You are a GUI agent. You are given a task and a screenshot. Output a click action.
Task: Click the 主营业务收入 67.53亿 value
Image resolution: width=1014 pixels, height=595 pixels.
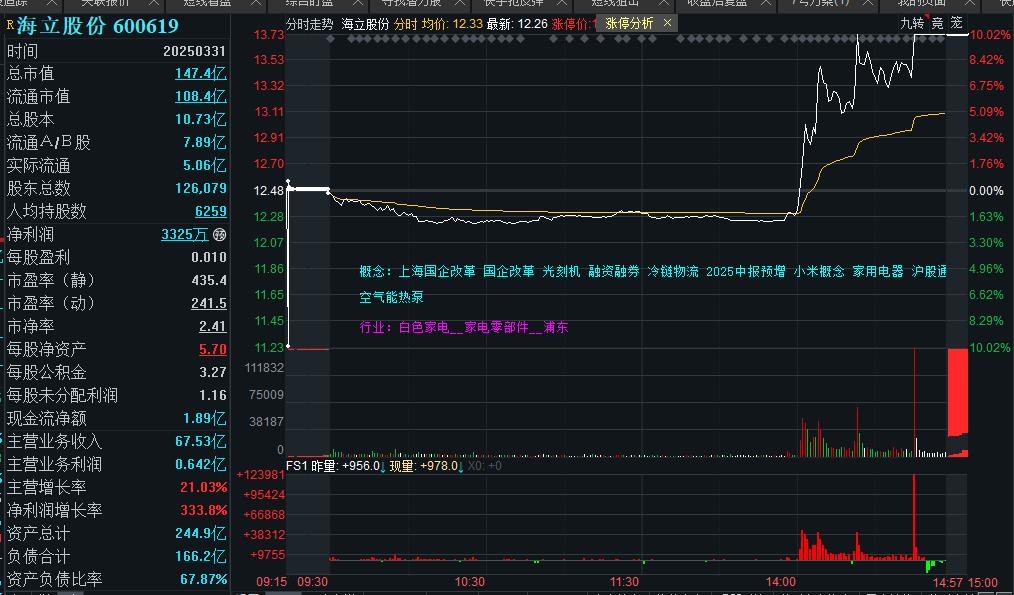point(200,442)
